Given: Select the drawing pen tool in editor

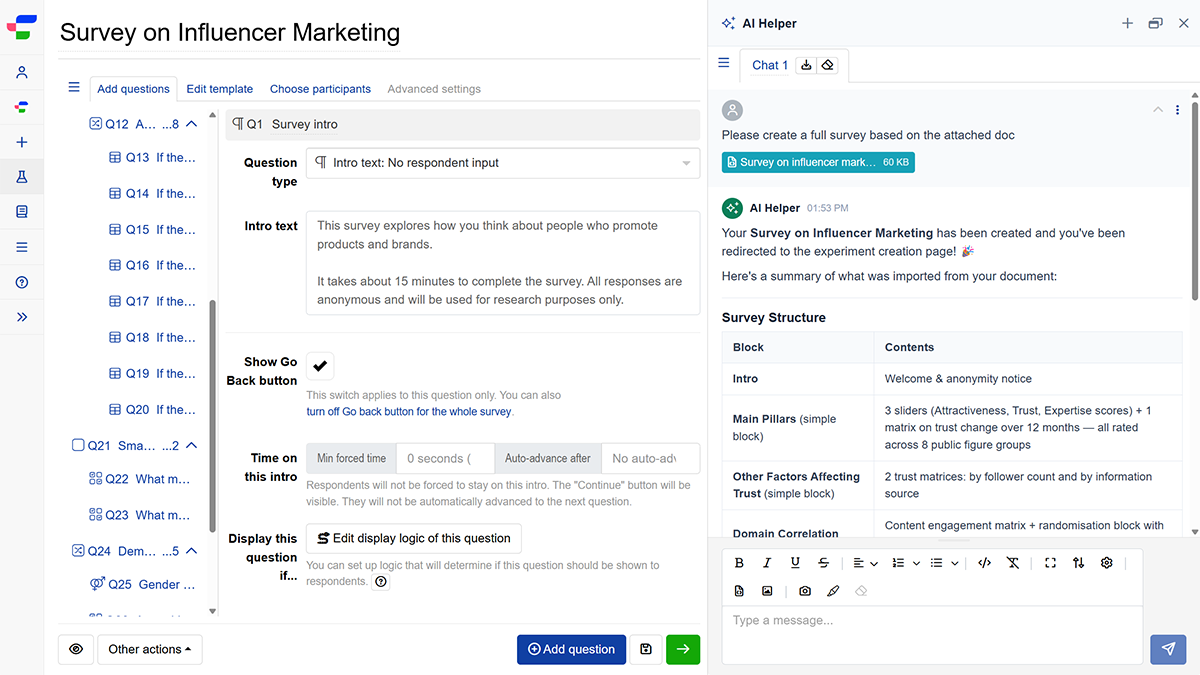Looking at the screenshot, I should pos(833,591).
